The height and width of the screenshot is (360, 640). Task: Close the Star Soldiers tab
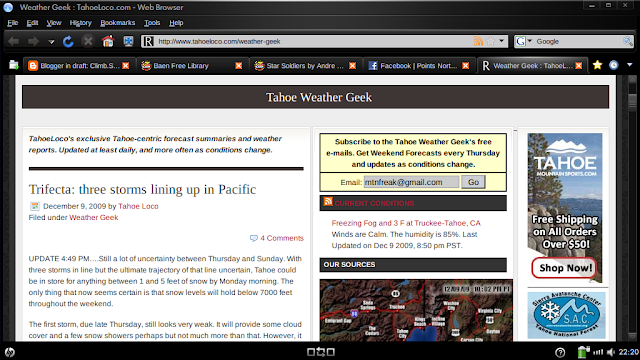coord(352,66)
